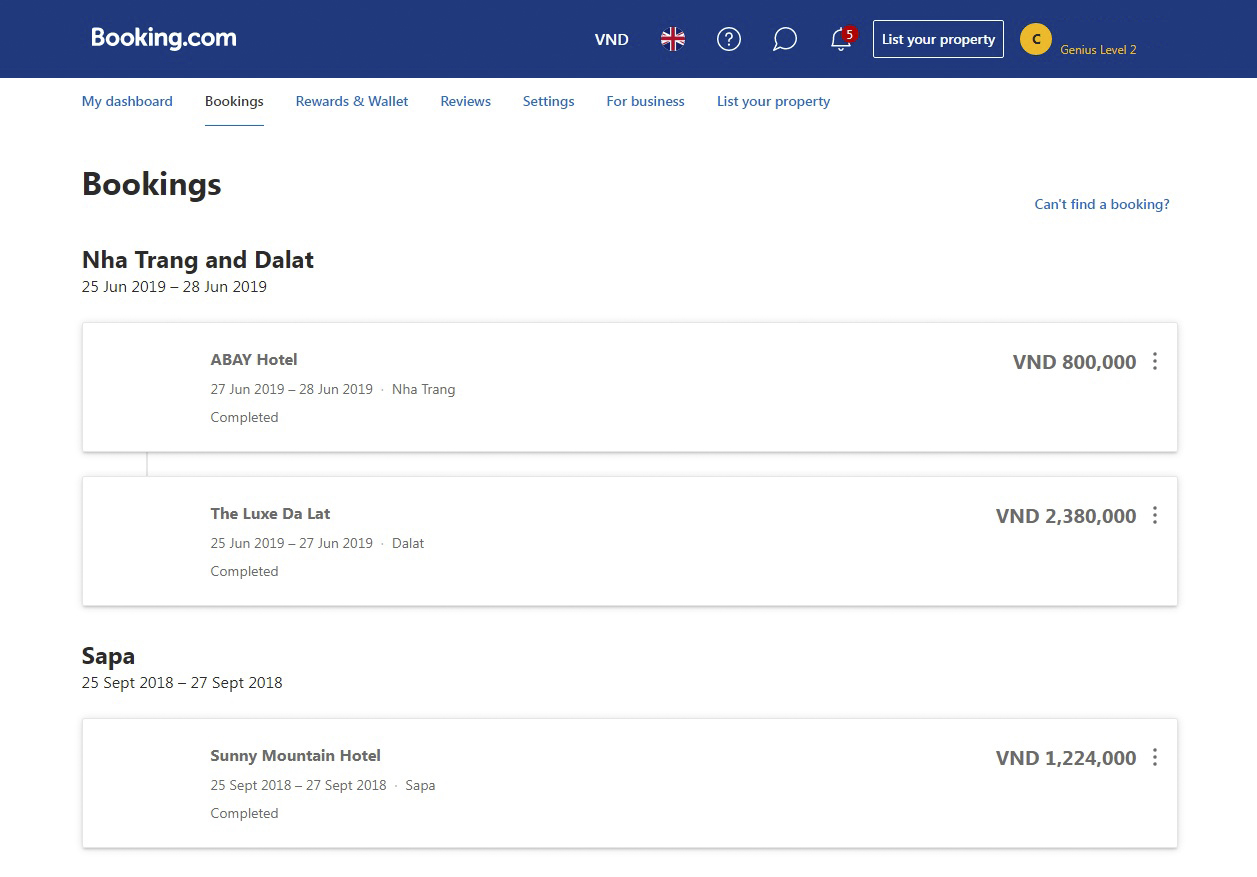The image size is (1257, 877).
Task: Open For business tab
Action: click(645, 101)
